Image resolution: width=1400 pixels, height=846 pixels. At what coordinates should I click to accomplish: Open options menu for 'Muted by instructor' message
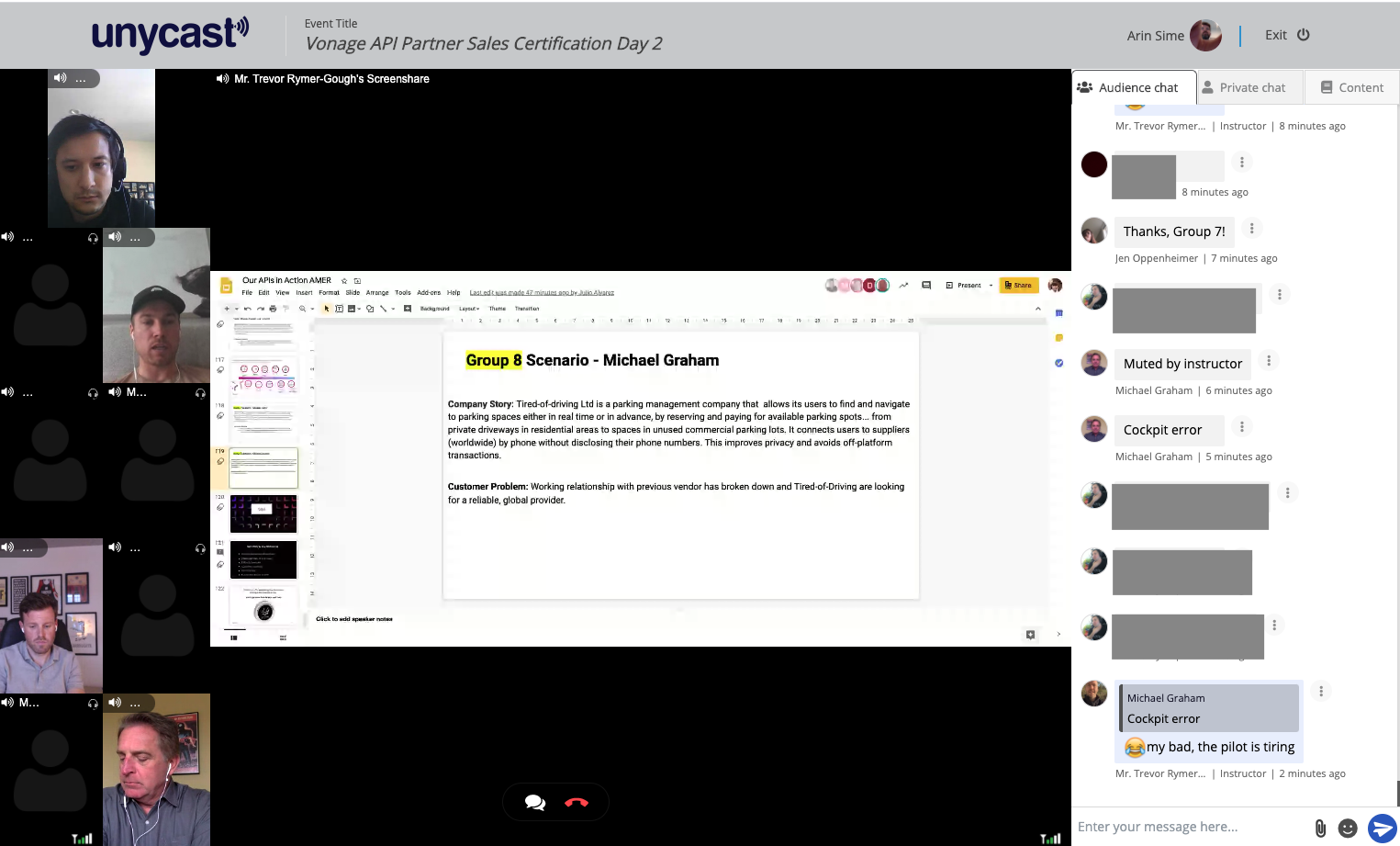pos(1269,361)
